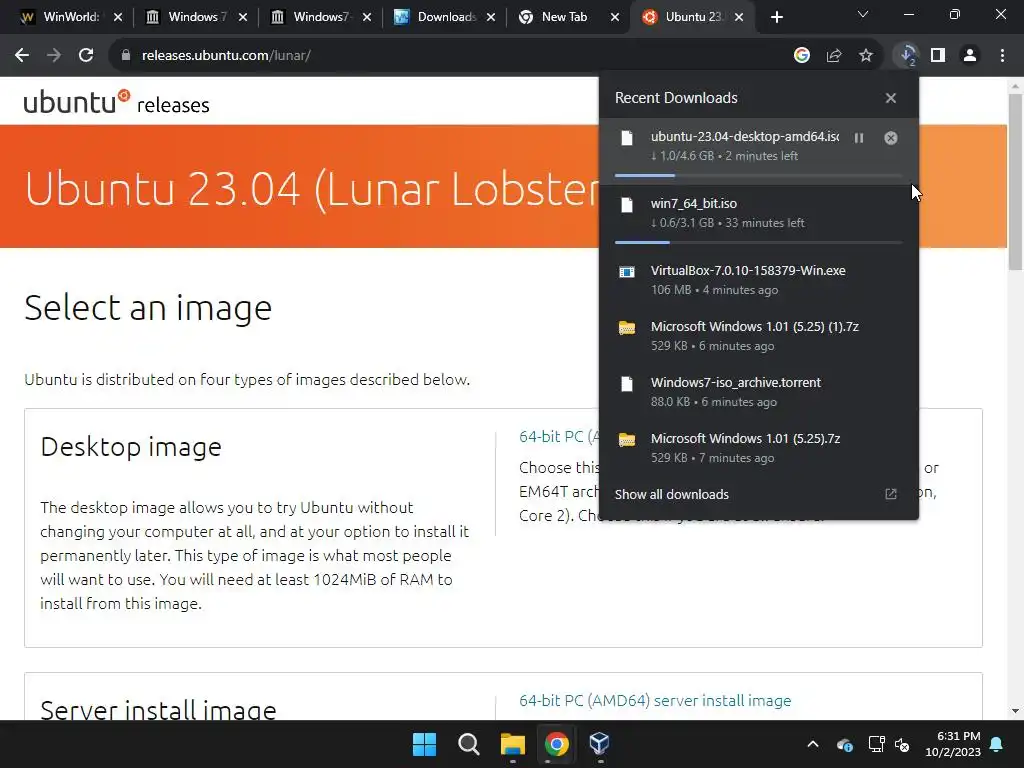Click the site lock icon

126,56
